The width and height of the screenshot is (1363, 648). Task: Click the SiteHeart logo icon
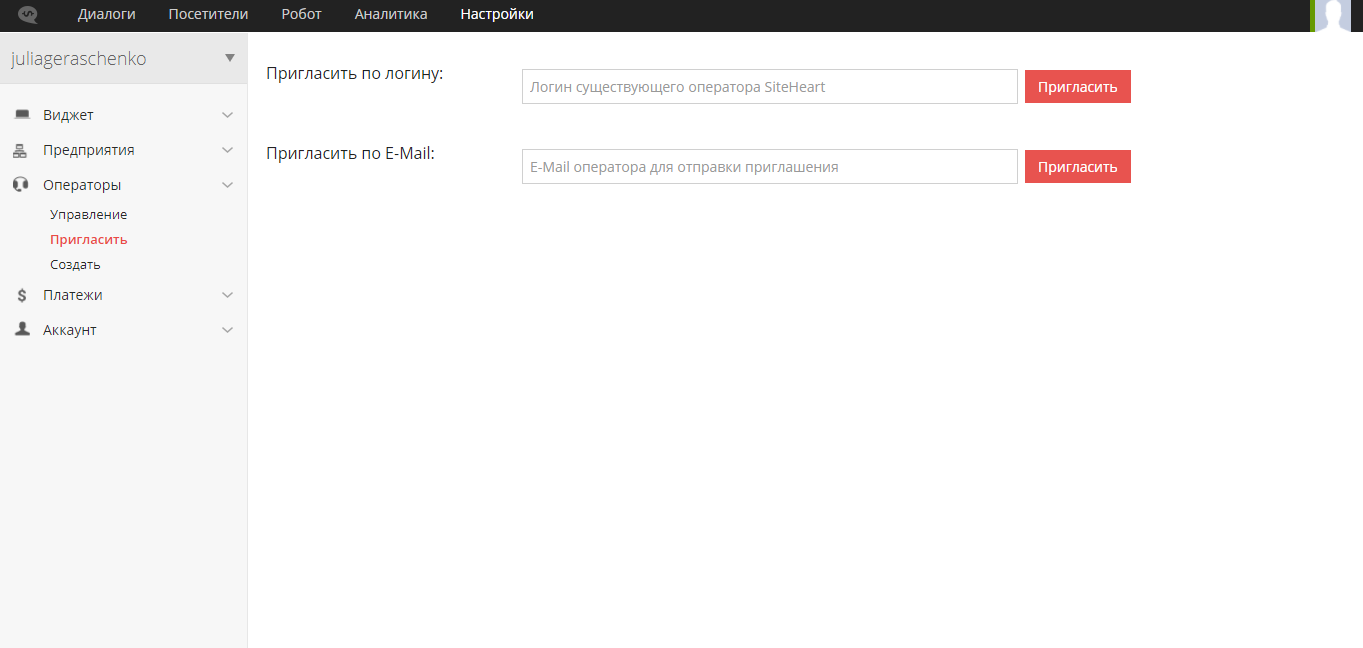[28, 14]
